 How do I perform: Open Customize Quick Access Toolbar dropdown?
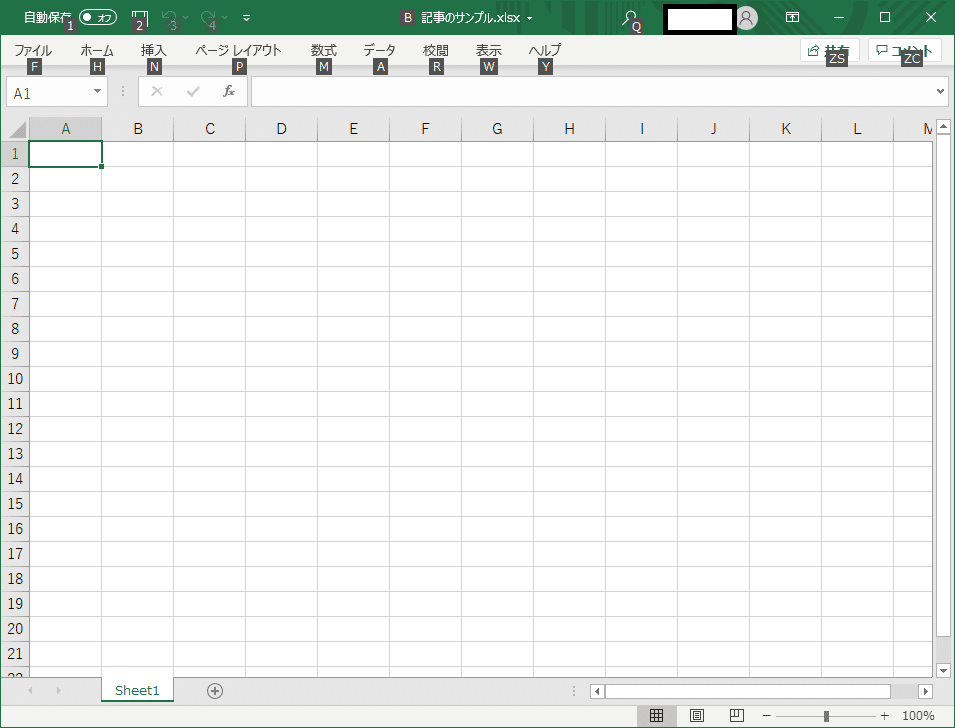[x=246, y=18]
